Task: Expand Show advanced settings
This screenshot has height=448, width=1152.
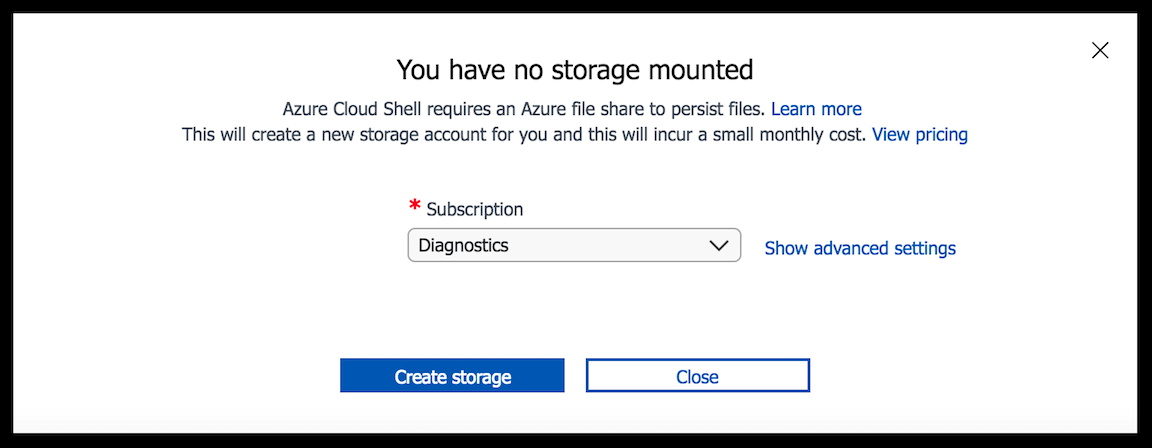Action: tap(860, 248)
